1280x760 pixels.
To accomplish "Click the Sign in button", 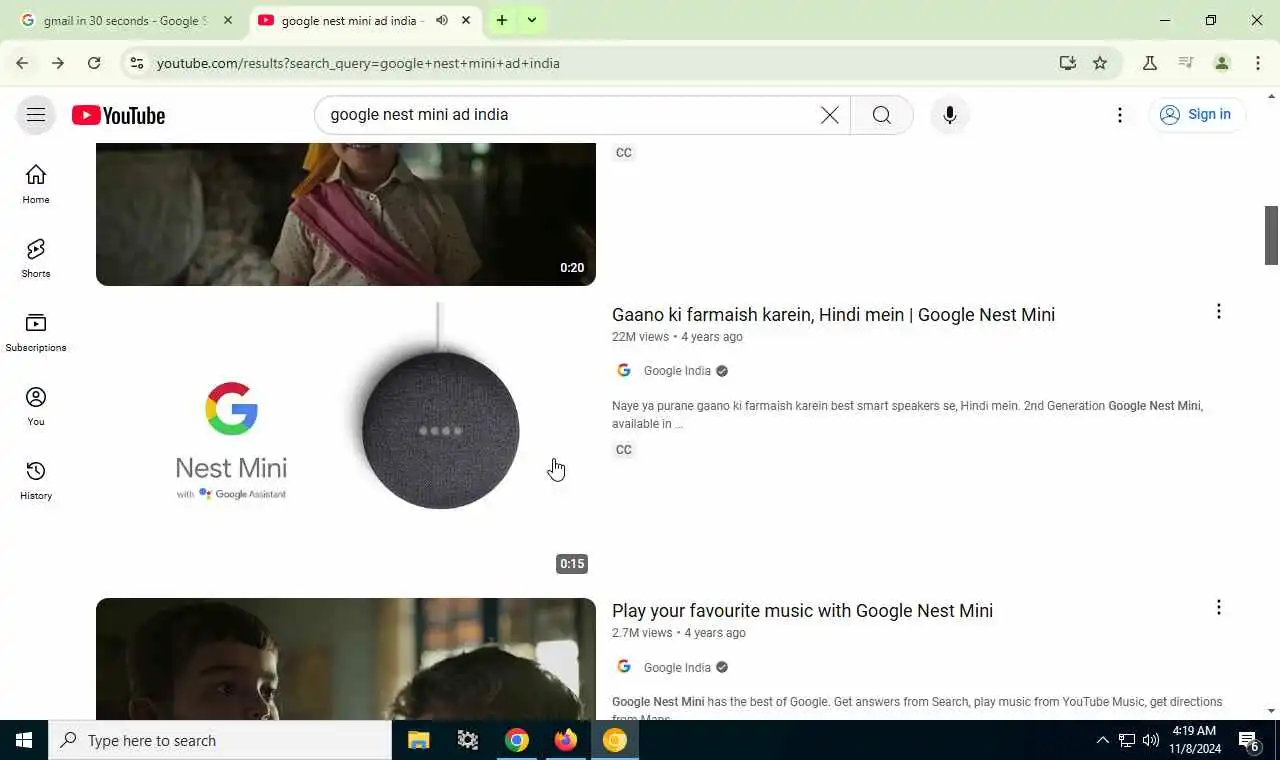I will point(1196,115).
